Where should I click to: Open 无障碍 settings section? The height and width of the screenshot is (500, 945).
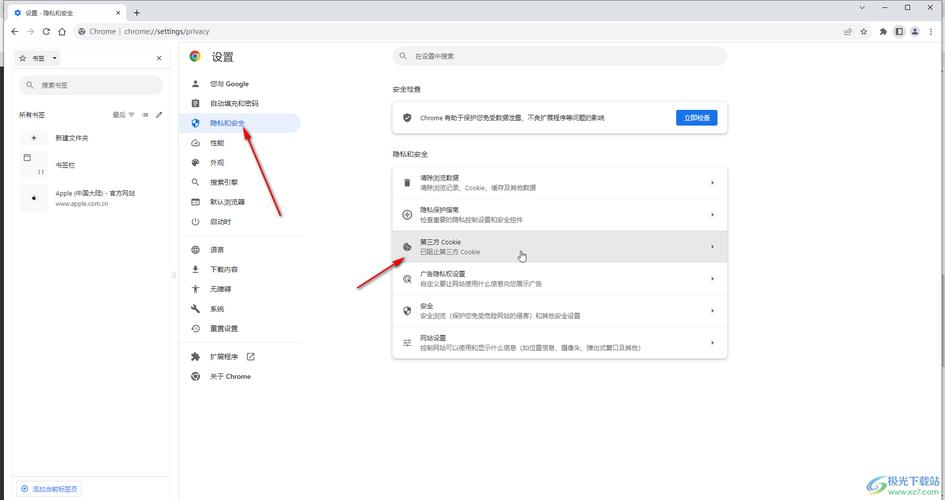click(x=240, y=289)
